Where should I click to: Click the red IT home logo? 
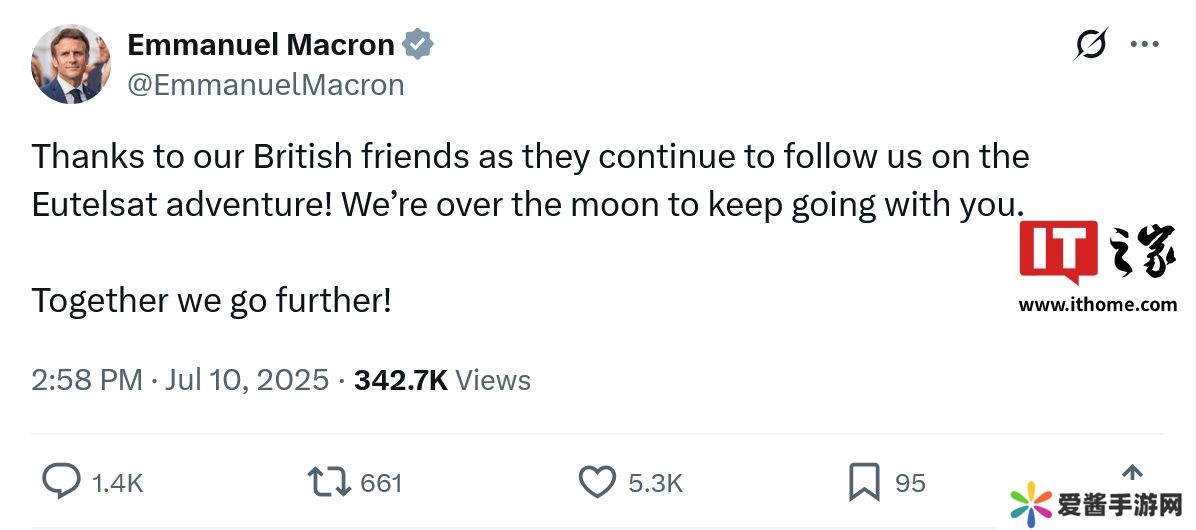pos(1058,252)
